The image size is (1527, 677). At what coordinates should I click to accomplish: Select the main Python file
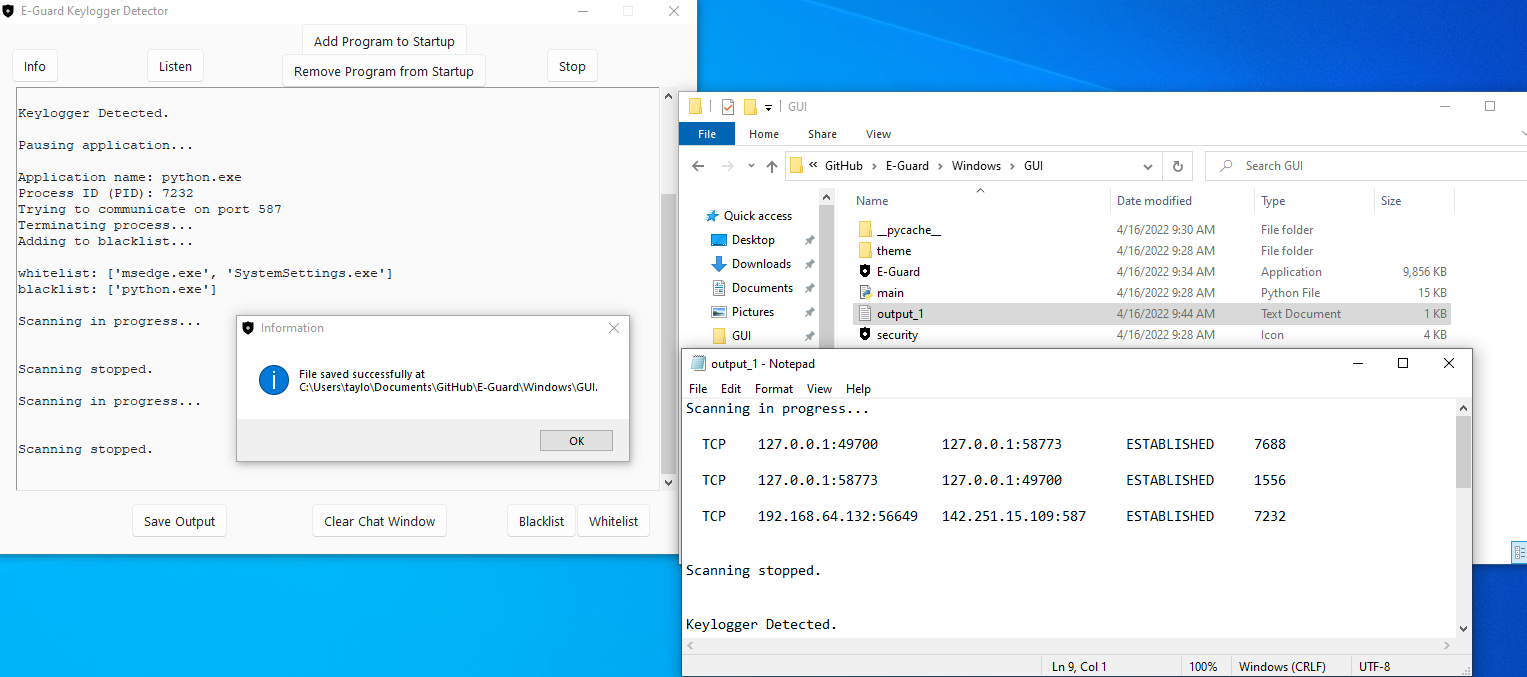tap(1152, 293)
